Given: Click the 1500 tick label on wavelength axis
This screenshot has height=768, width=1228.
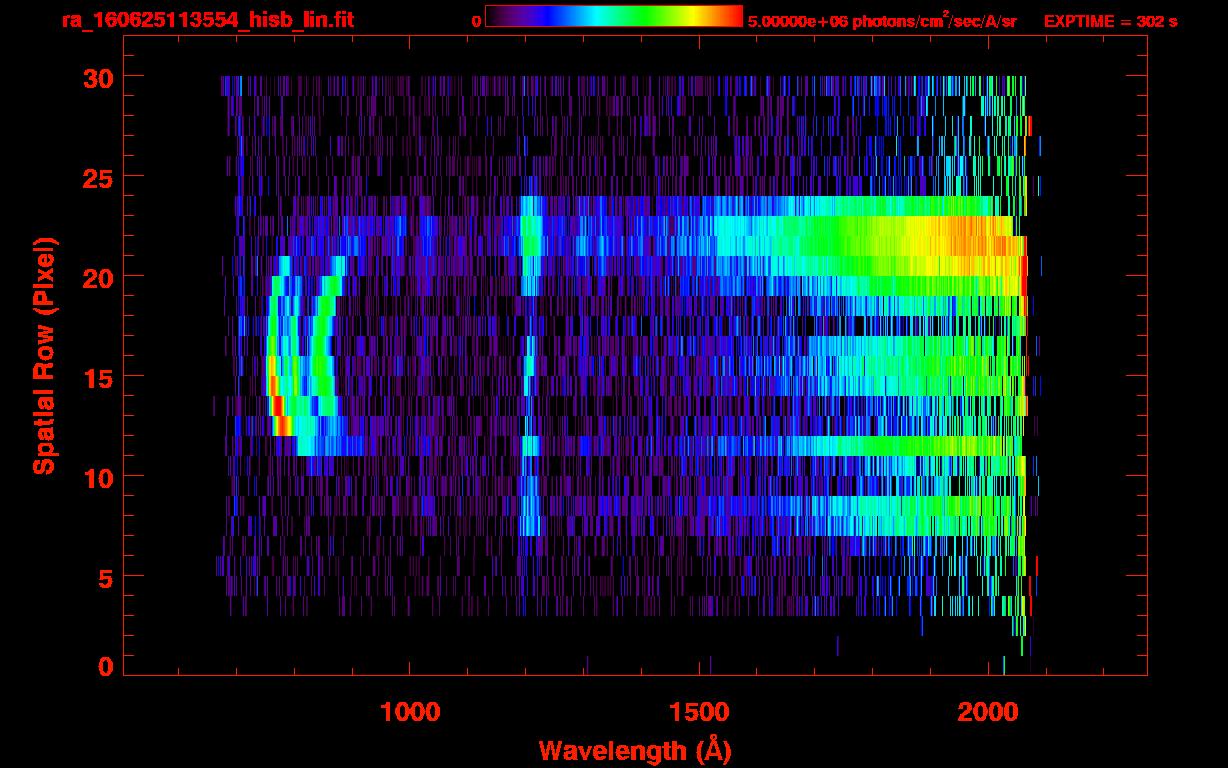Looking at the screenshot, I should pos(699,712).
